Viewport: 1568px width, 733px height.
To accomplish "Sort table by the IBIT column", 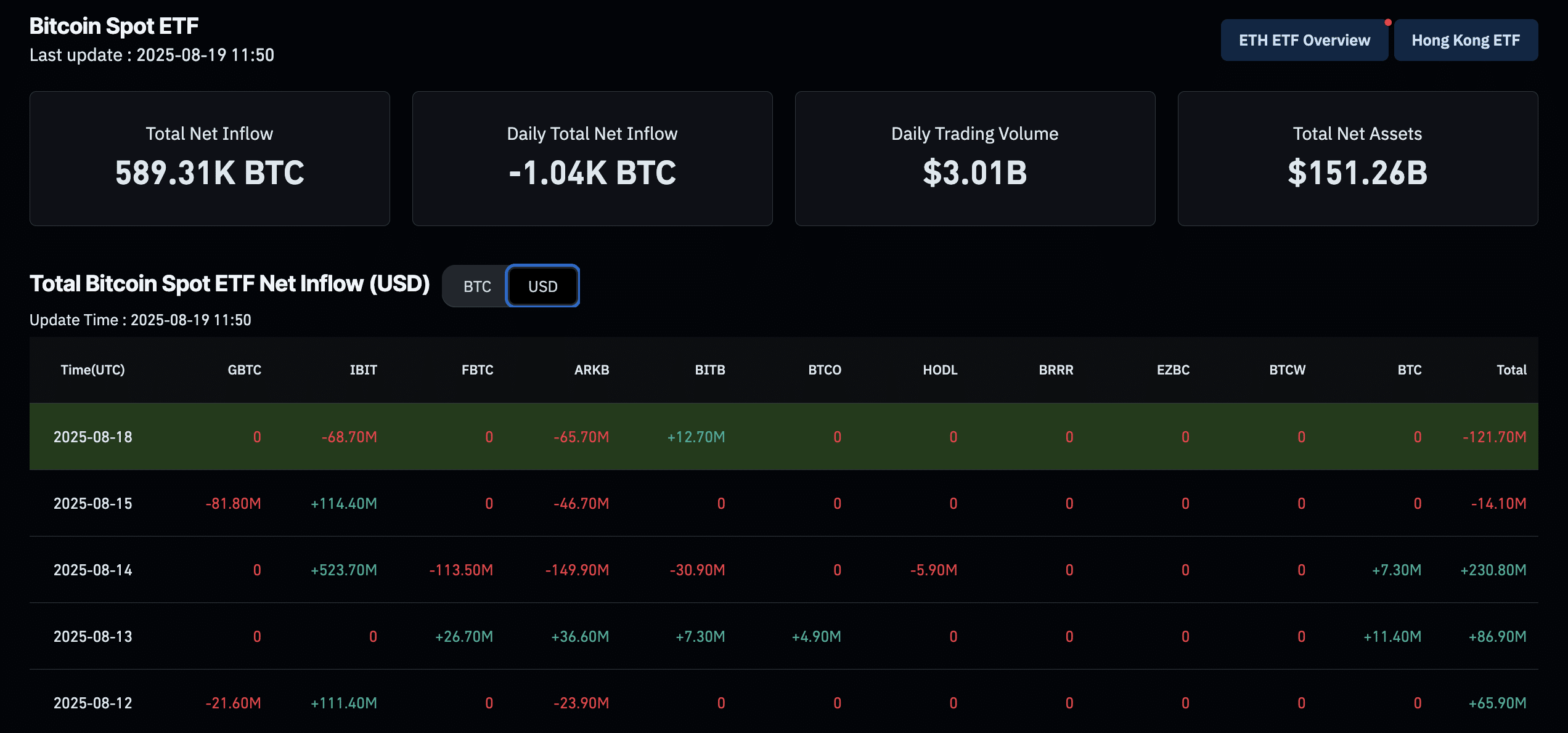I will point(364,370).
